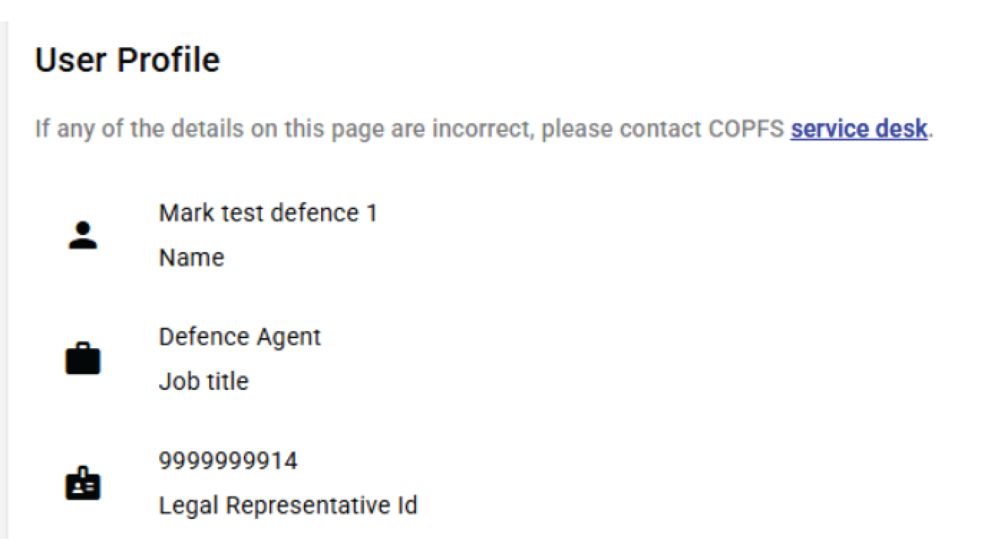Screen dimensions: 1000x560
Task: Open the service desk link
Action: click(858, 129)
